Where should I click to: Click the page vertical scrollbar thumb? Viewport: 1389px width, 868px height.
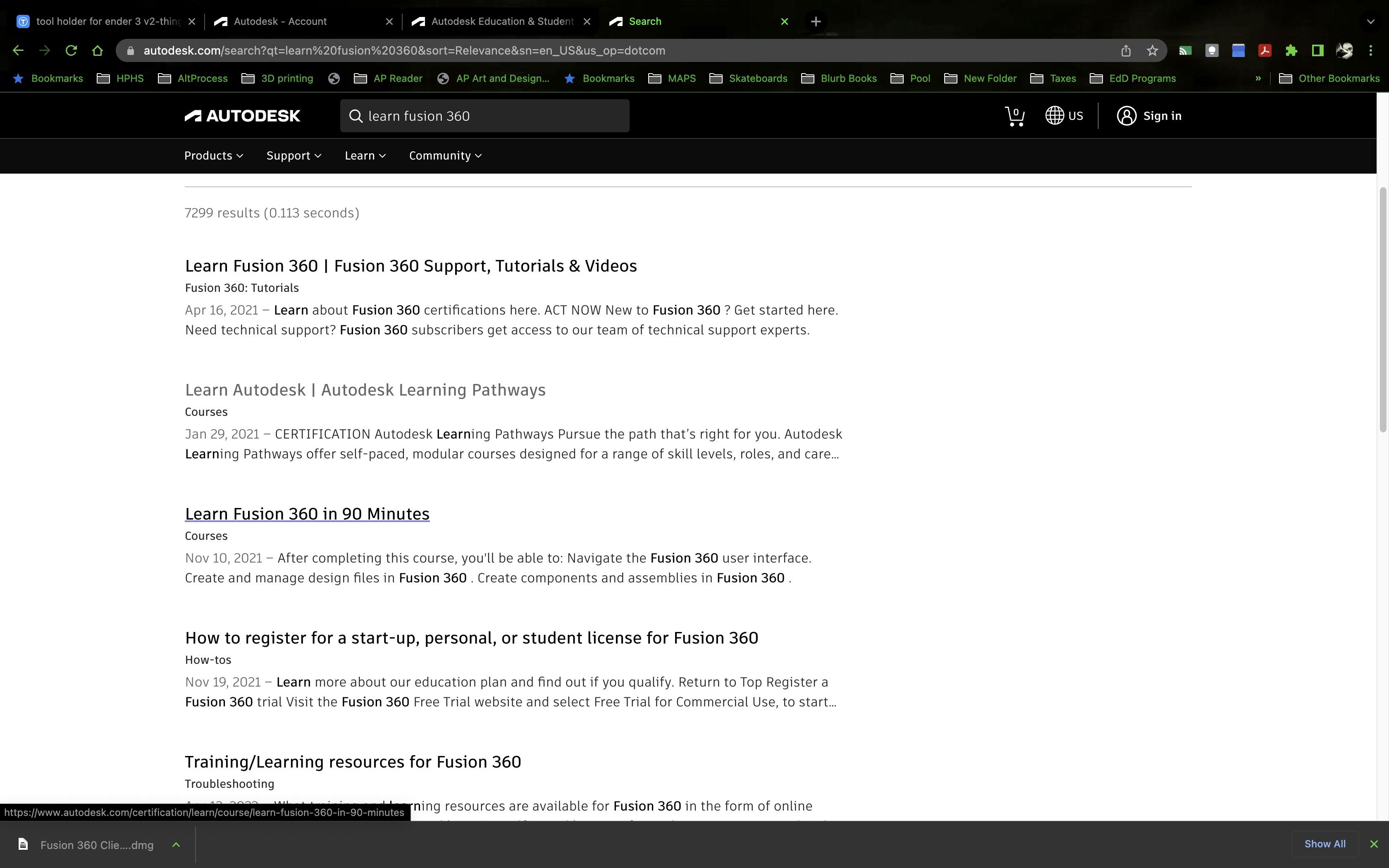click(x=1383, y=310)
